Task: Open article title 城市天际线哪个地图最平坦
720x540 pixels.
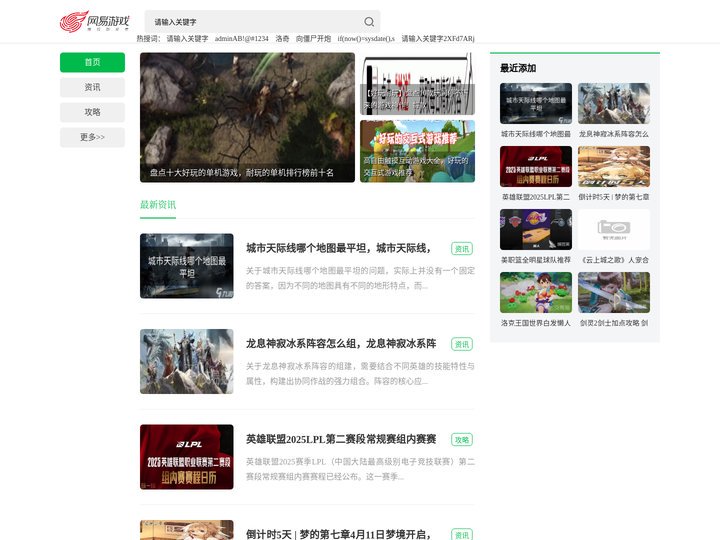Action: (338, 248)
